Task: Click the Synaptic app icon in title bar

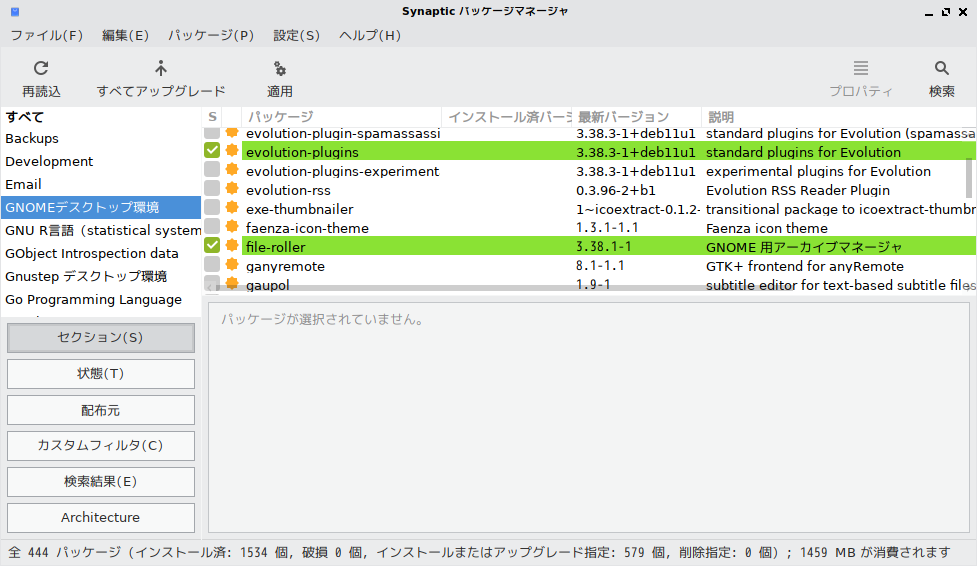Action: (15, 11)
